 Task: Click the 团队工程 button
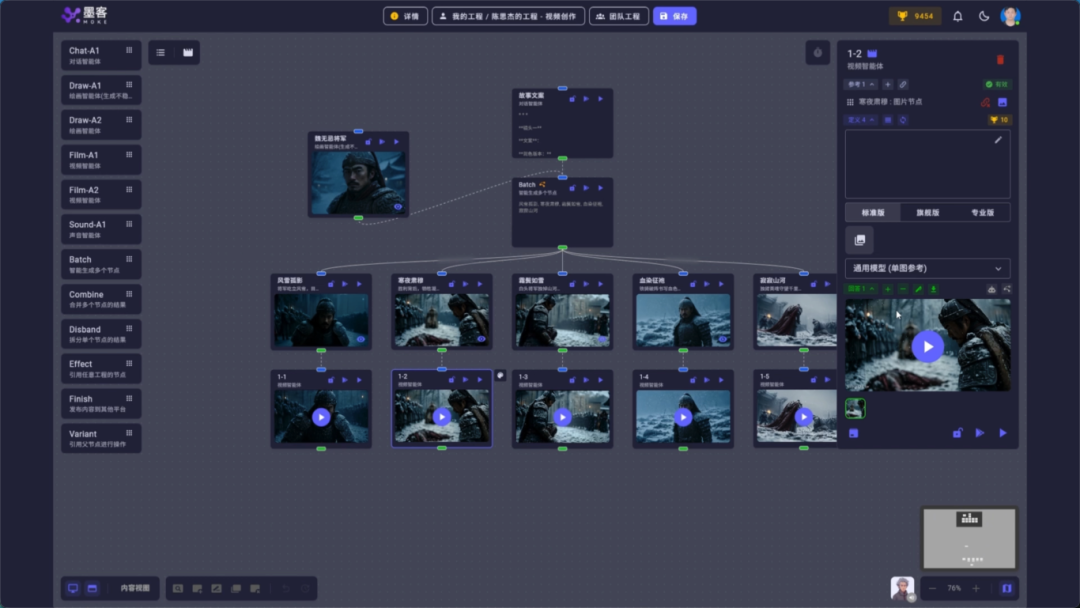619,16
